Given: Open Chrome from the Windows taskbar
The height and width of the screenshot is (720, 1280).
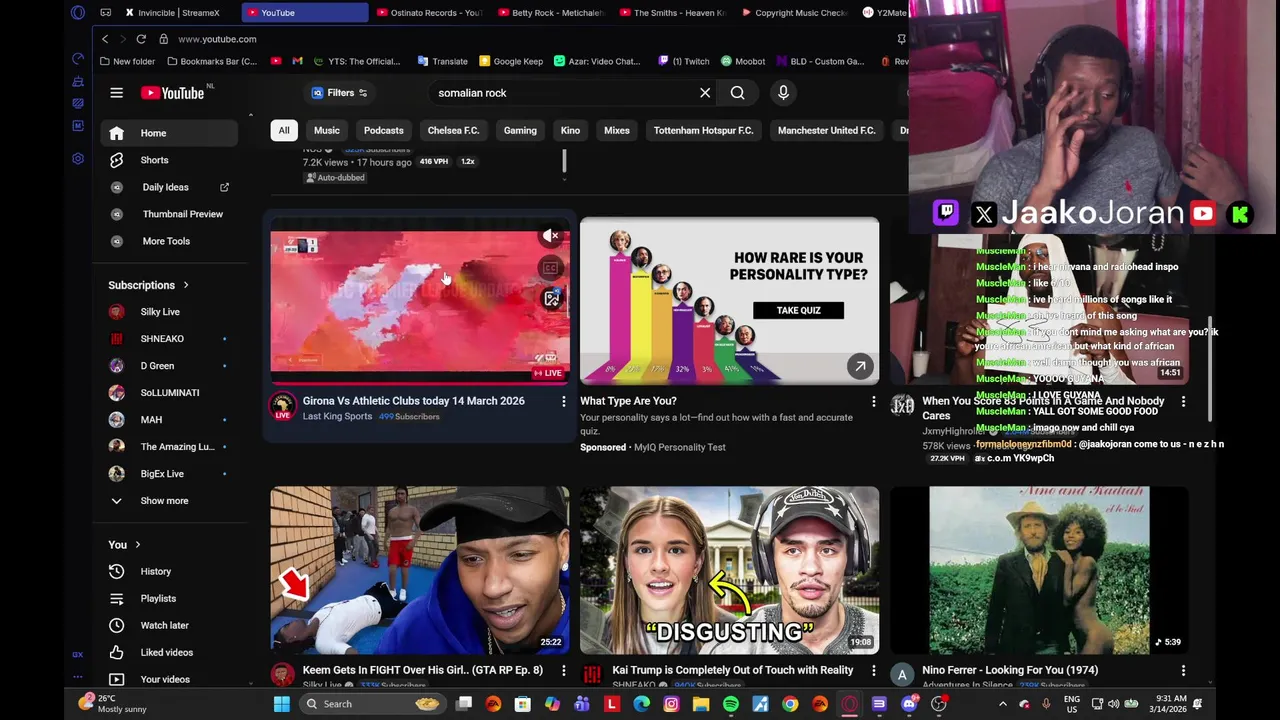Looking at the screenshot, I should pos(790,704).
